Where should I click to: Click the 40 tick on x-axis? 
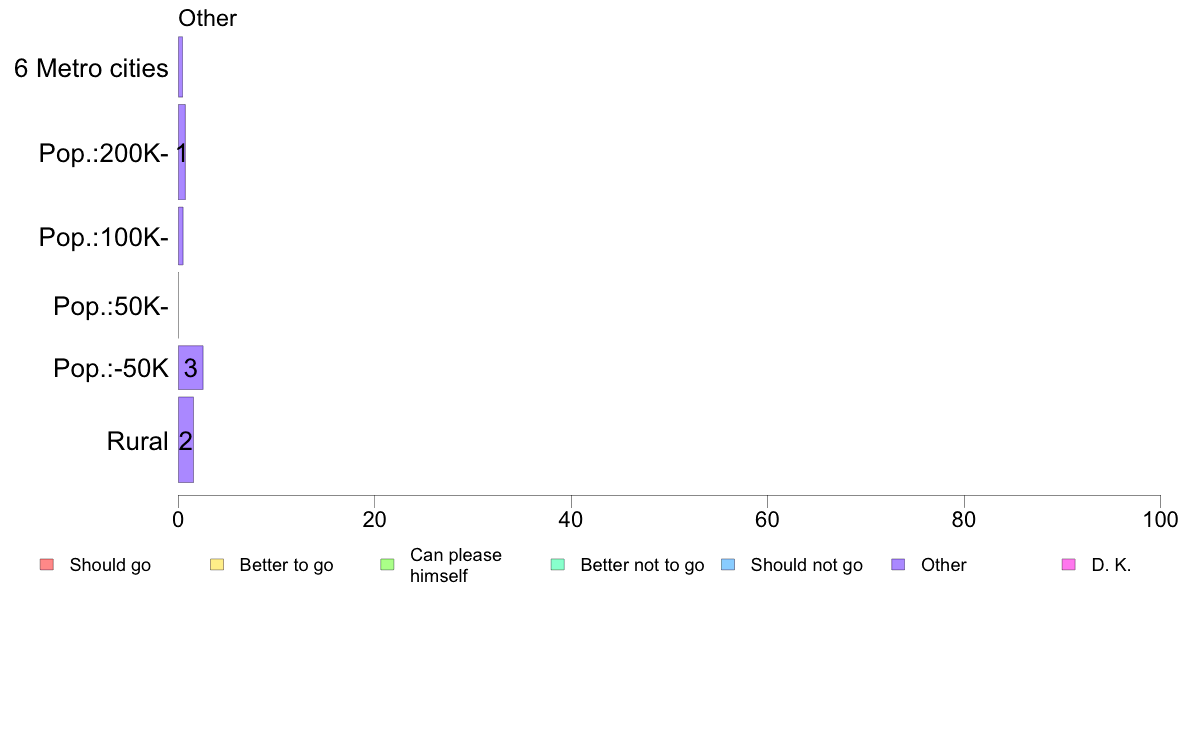click(571, 519)
